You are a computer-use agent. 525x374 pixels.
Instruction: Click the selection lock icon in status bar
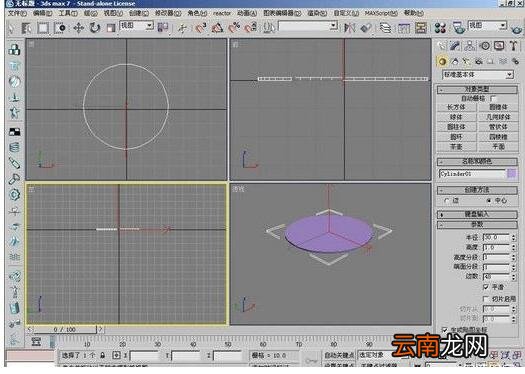(103, 355)
